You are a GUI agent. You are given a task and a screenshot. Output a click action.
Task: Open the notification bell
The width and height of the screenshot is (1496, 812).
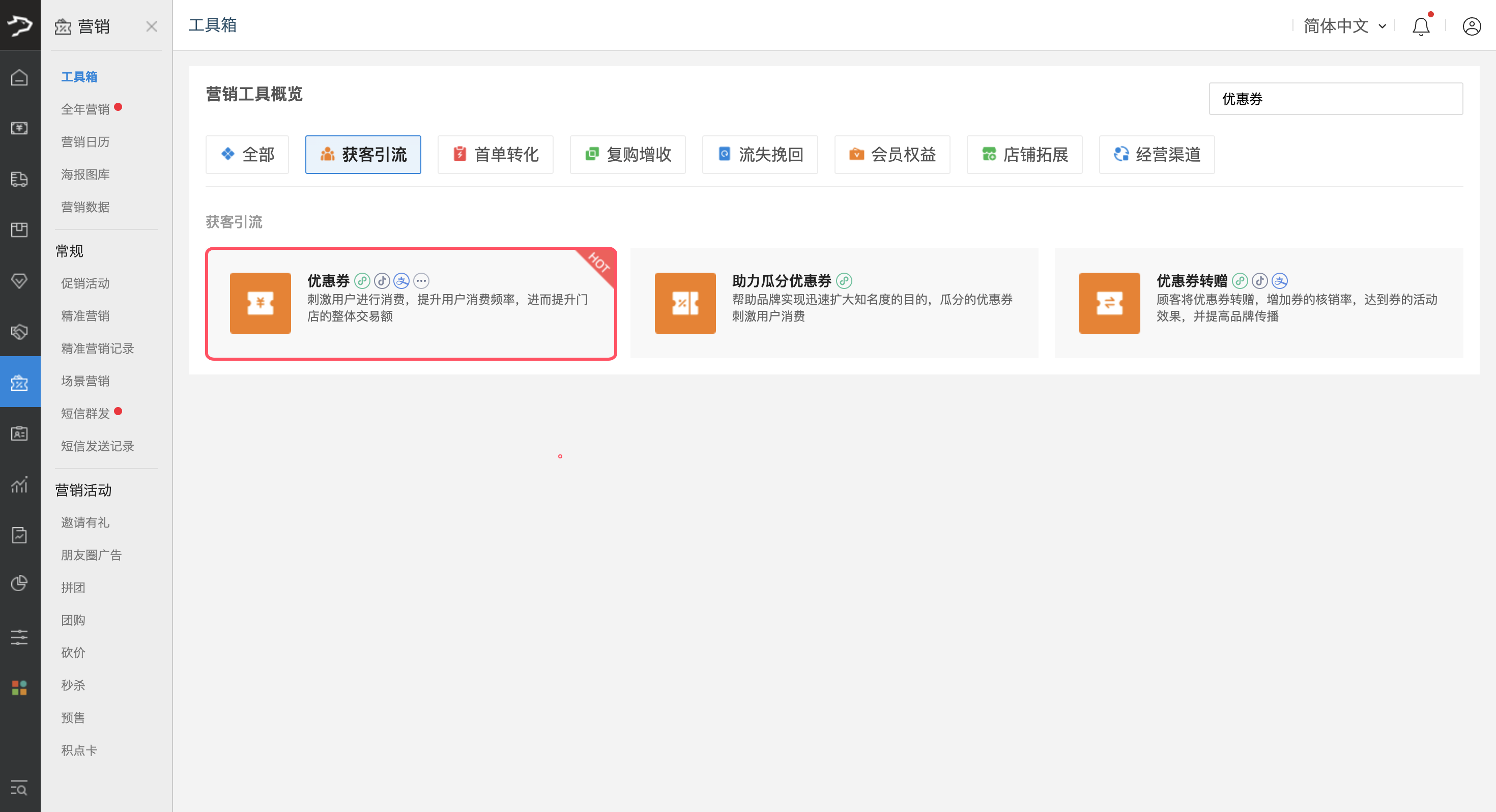pos(1421,27)
